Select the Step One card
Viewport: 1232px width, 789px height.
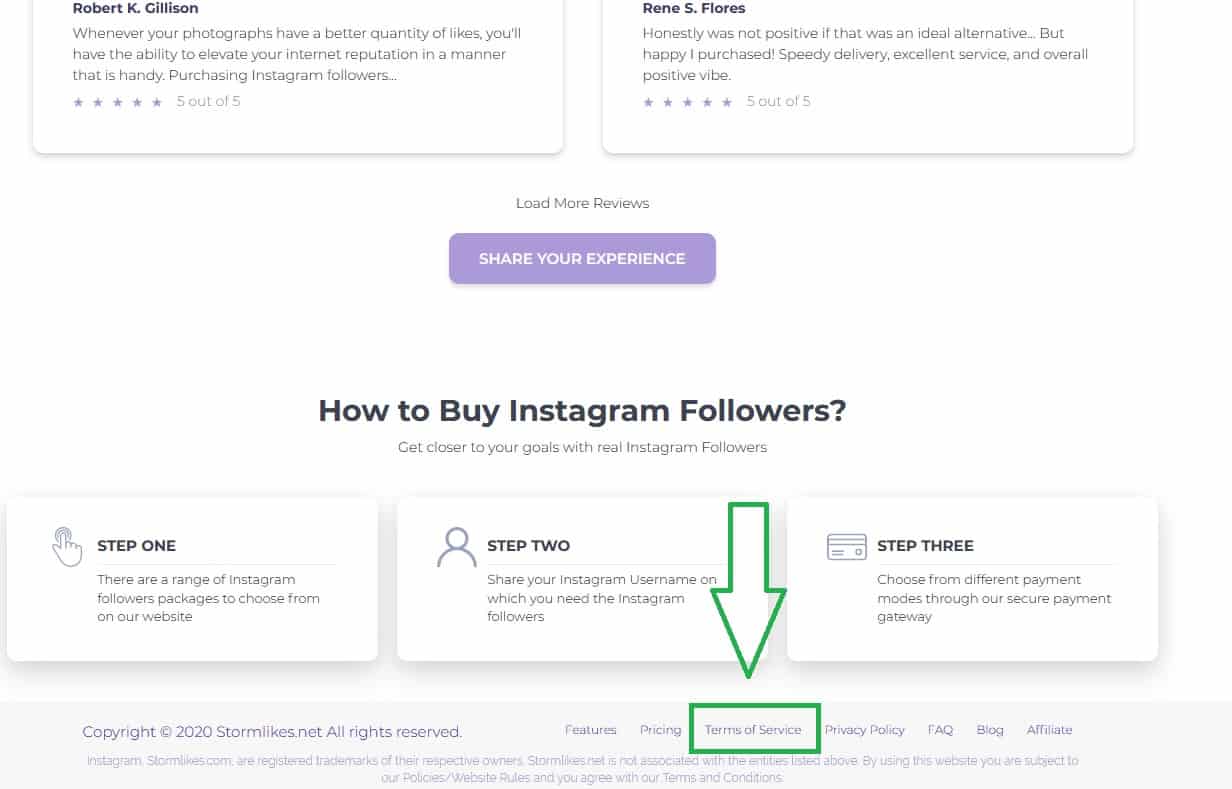192,579
